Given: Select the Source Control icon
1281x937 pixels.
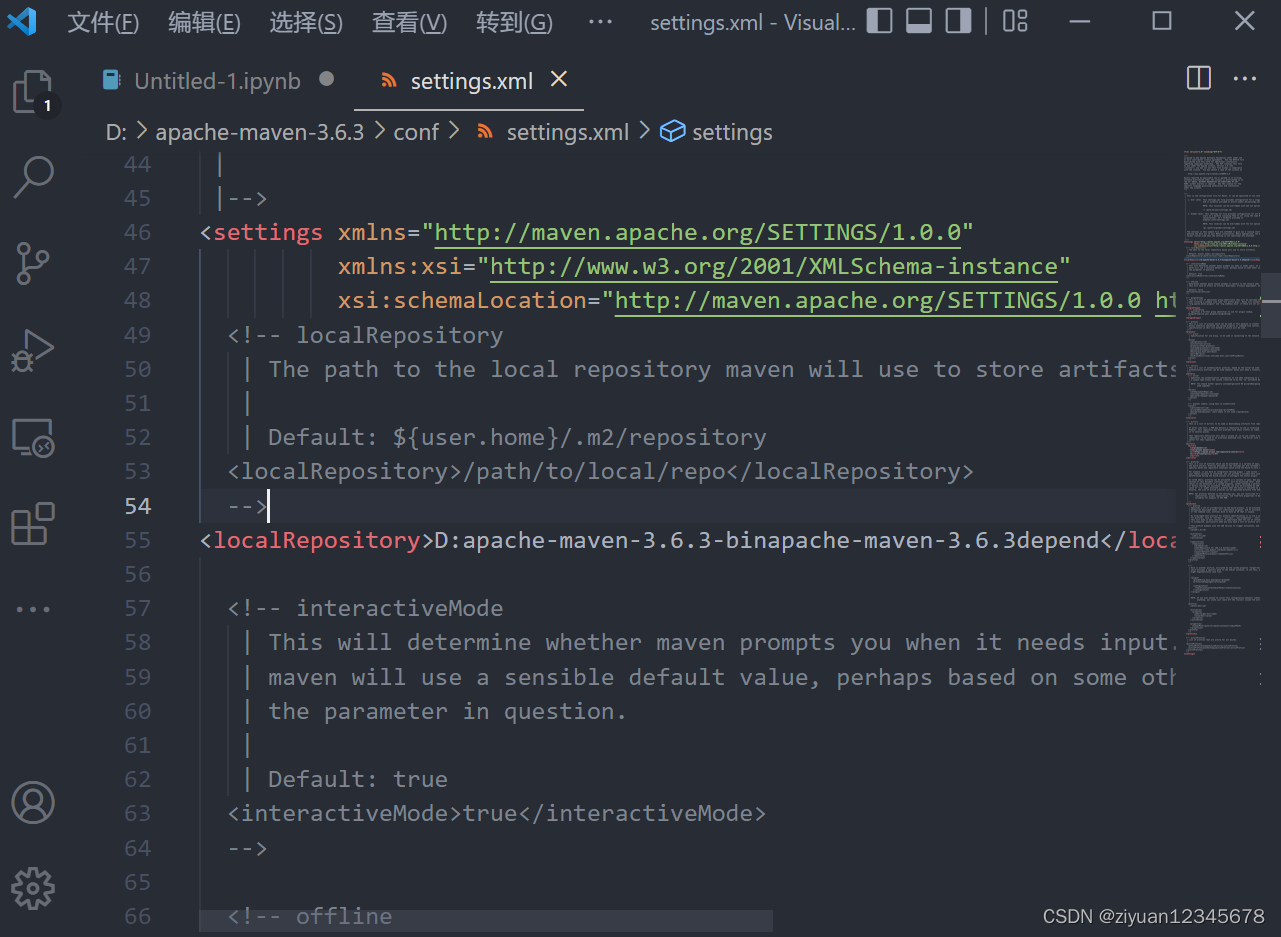Looking at the screenshot, I should pos(33,263).
